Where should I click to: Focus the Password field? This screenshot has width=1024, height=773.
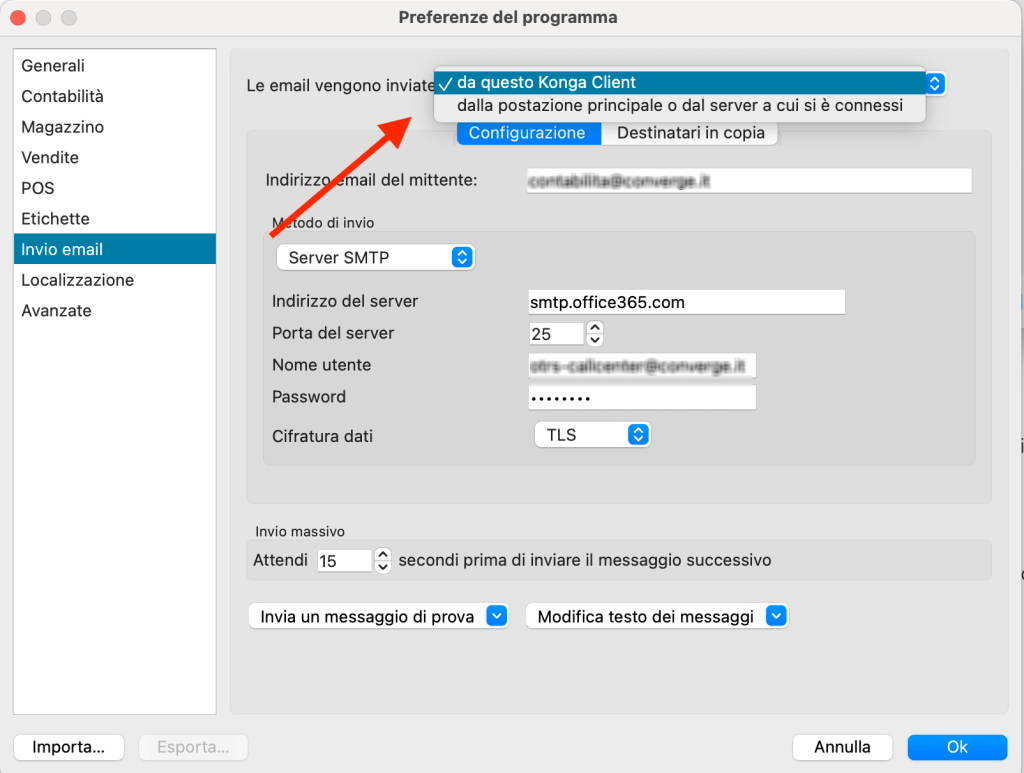click(x=641, y=398)
